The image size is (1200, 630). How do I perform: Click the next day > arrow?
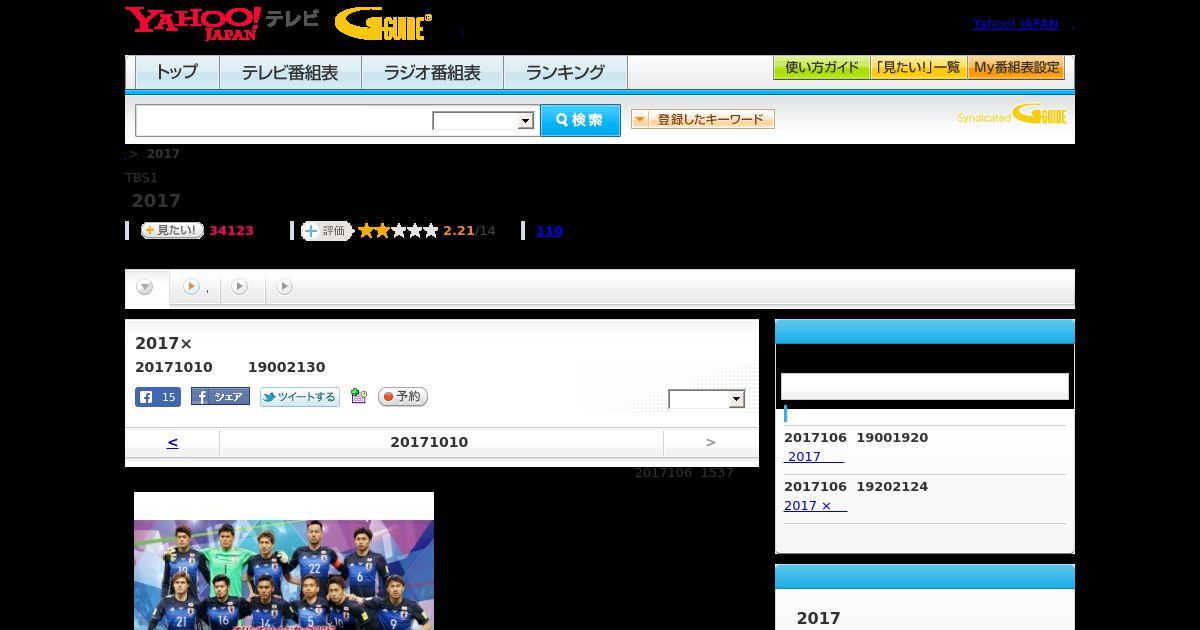711,442
